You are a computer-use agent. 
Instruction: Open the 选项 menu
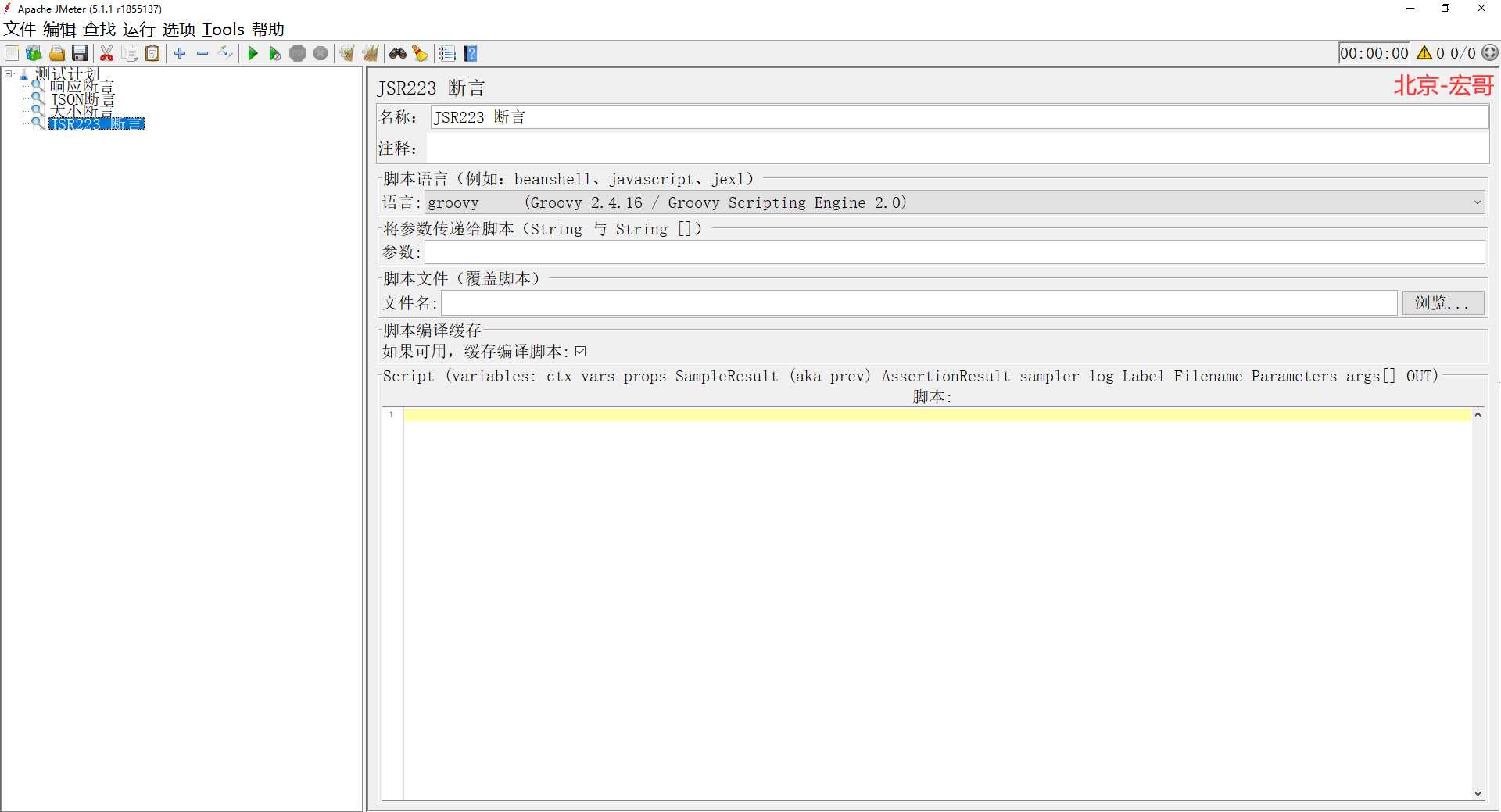179,30
